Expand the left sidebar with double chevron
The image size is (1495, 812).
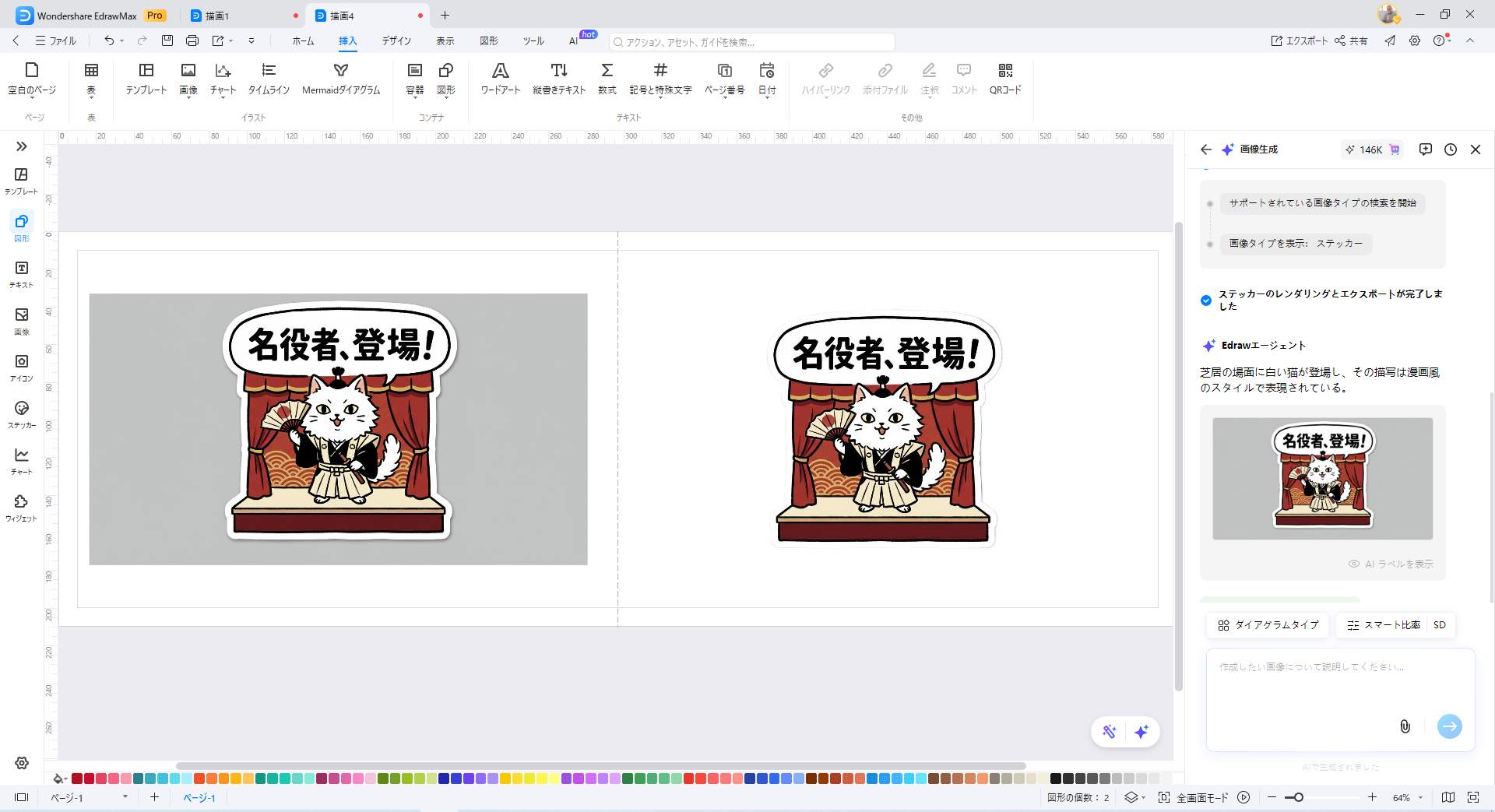tap(22, 146)
